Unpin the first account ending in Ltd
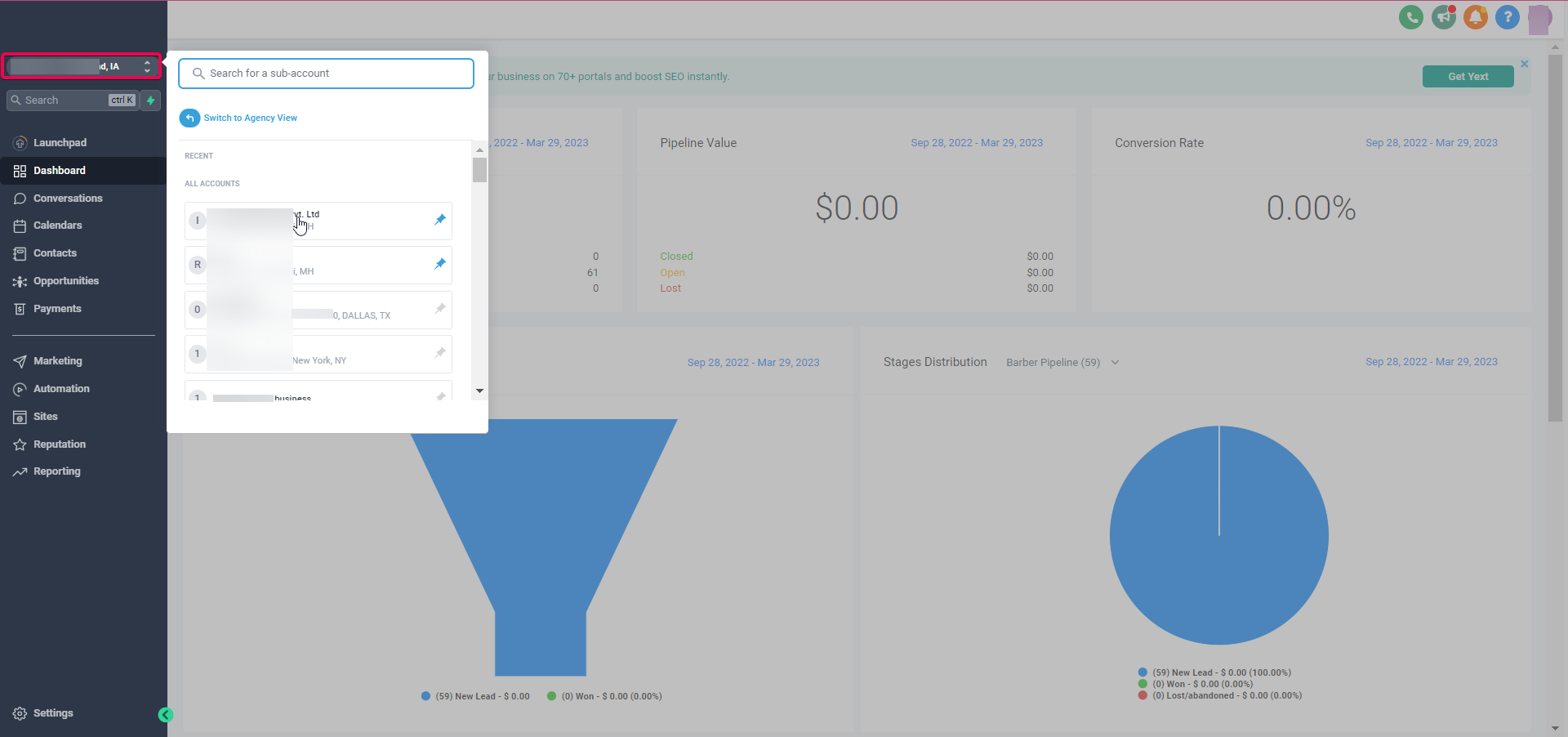This screenshot has height=737, width=1568. (440, 220)
